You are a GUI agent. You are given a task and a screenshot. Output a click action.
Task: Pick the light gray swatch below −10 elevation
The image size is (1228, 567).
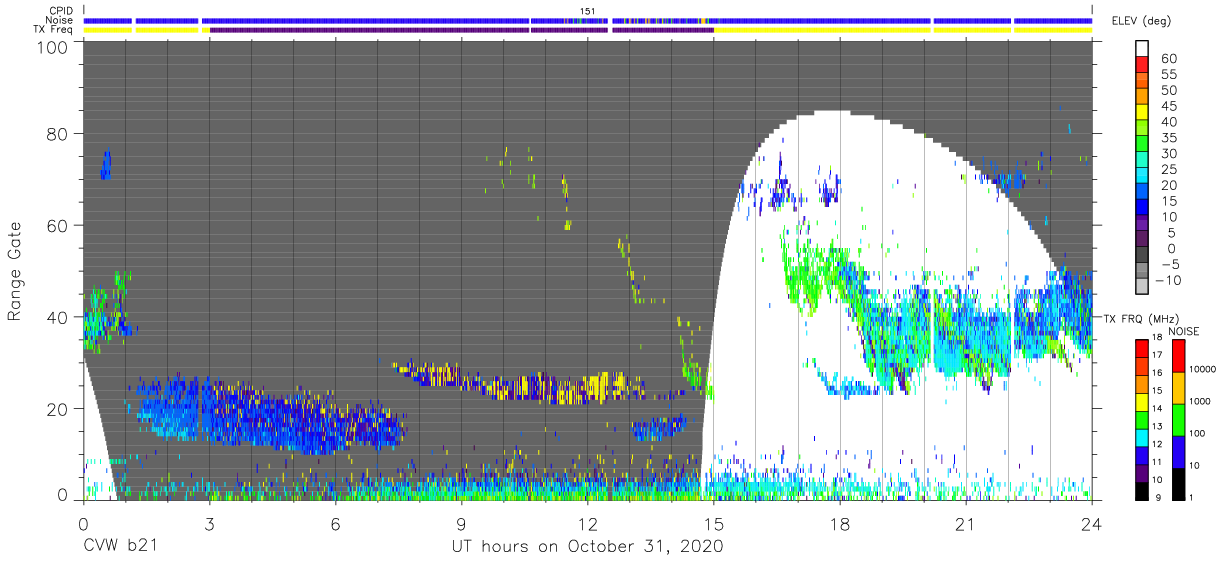click(1144, 288)
